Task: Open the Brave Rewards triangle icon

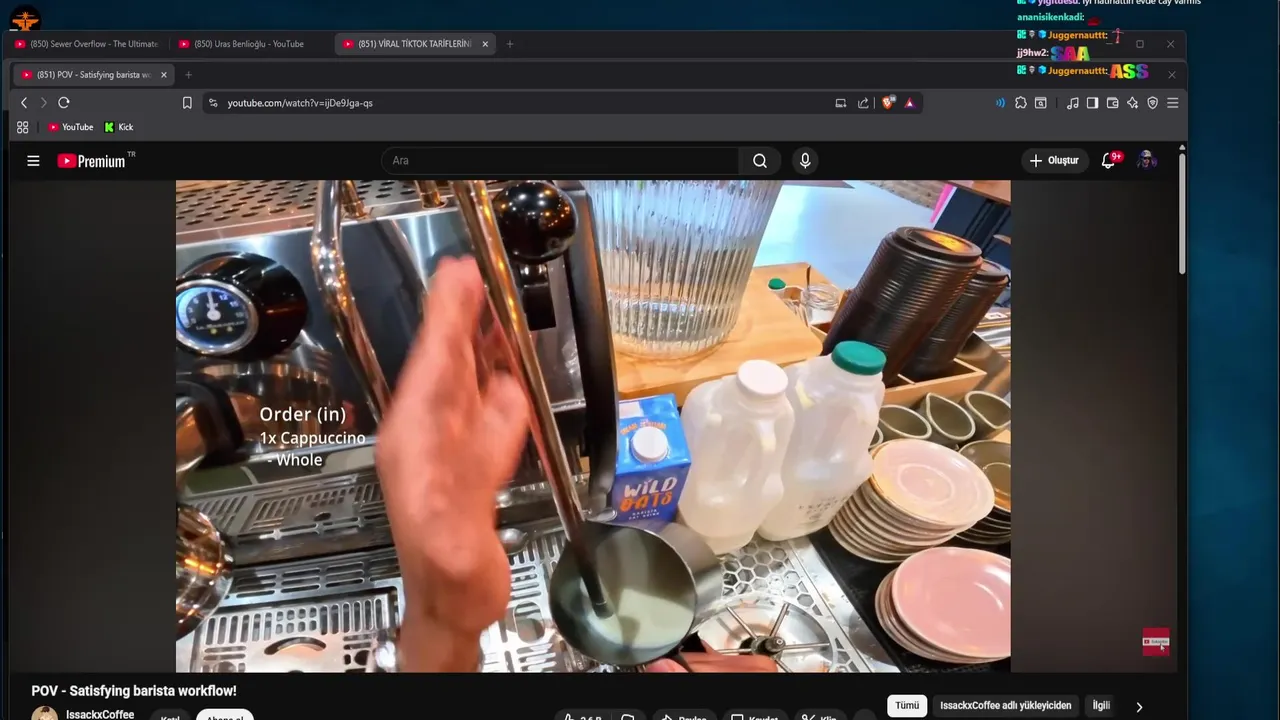Action: pos(909,103)
